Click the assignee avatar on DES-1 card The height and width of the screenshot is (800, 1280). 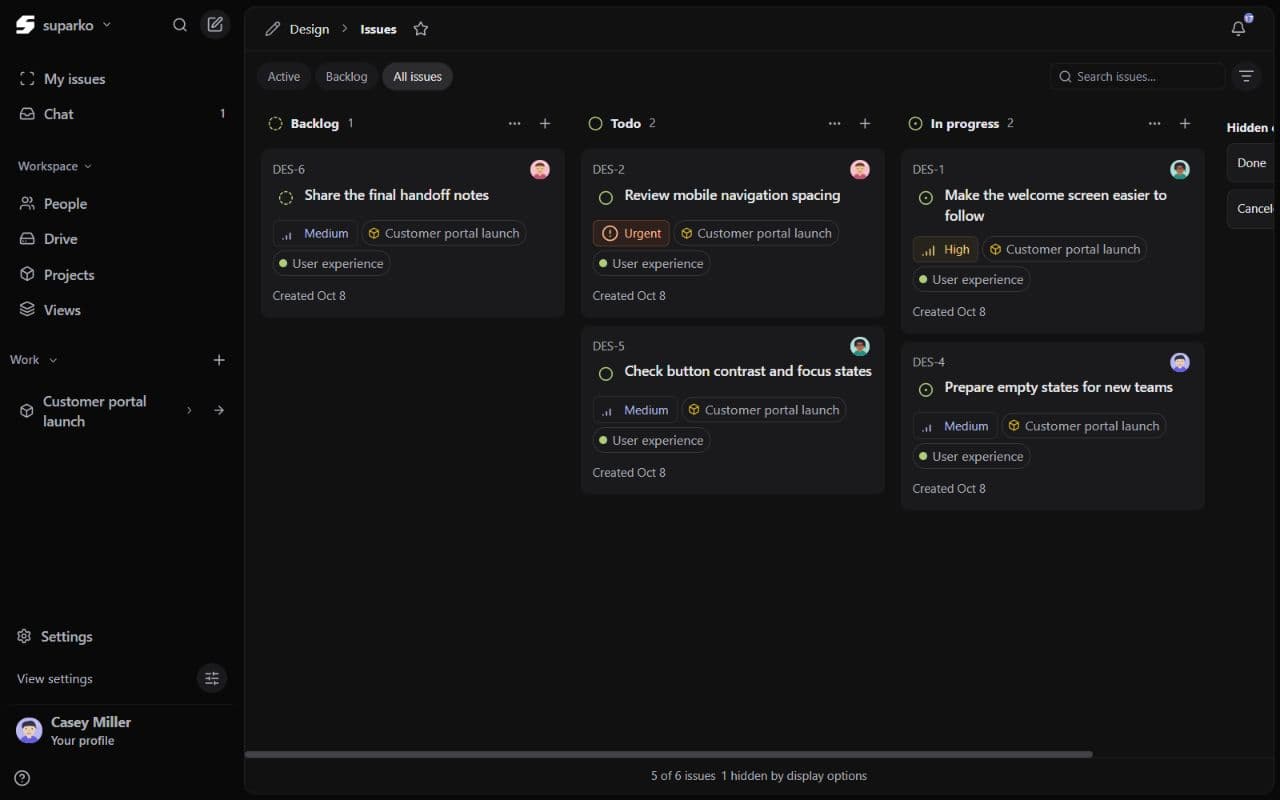tap(1180, 170)
